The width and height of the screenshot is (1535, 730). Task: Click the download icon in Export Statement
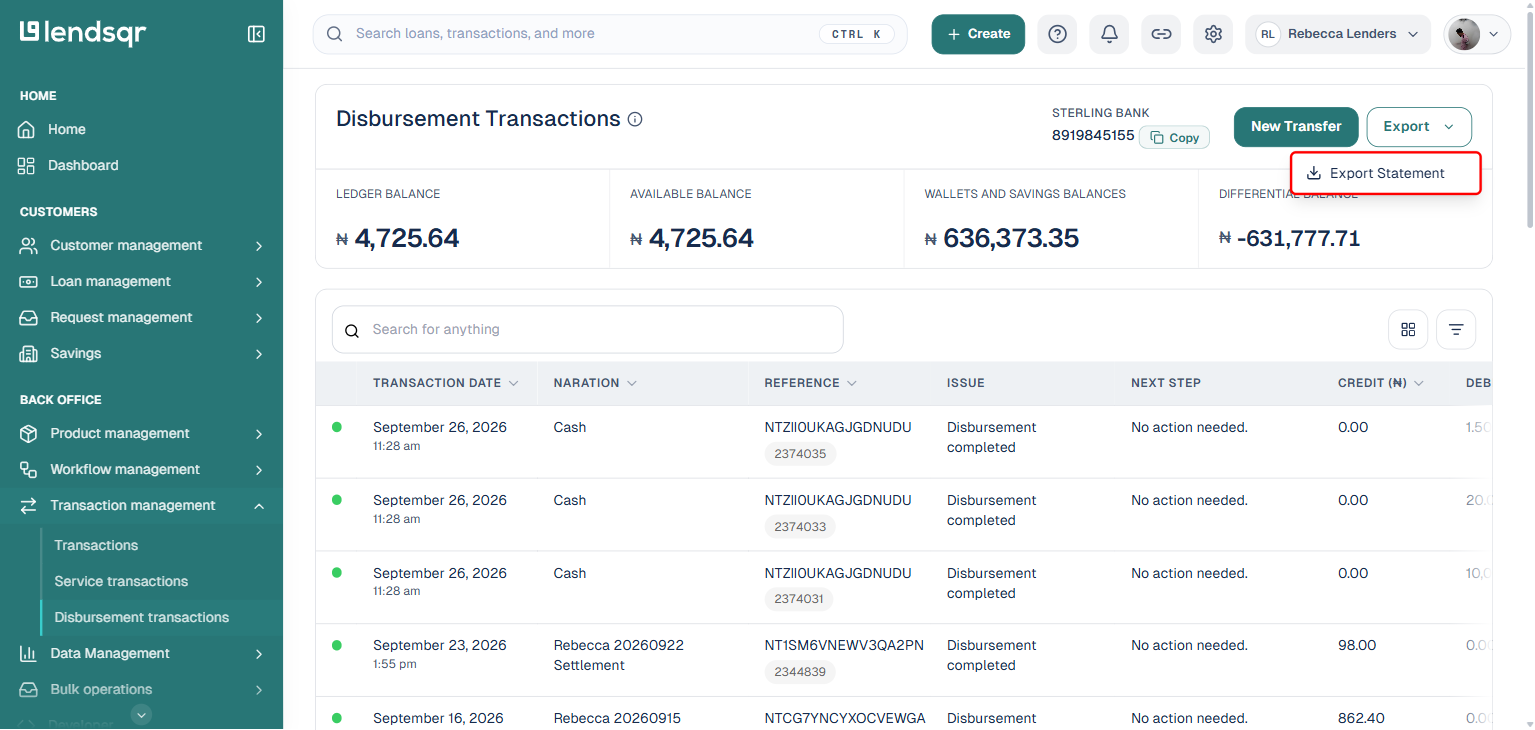pyautogui.click(x=1314, y=173)
